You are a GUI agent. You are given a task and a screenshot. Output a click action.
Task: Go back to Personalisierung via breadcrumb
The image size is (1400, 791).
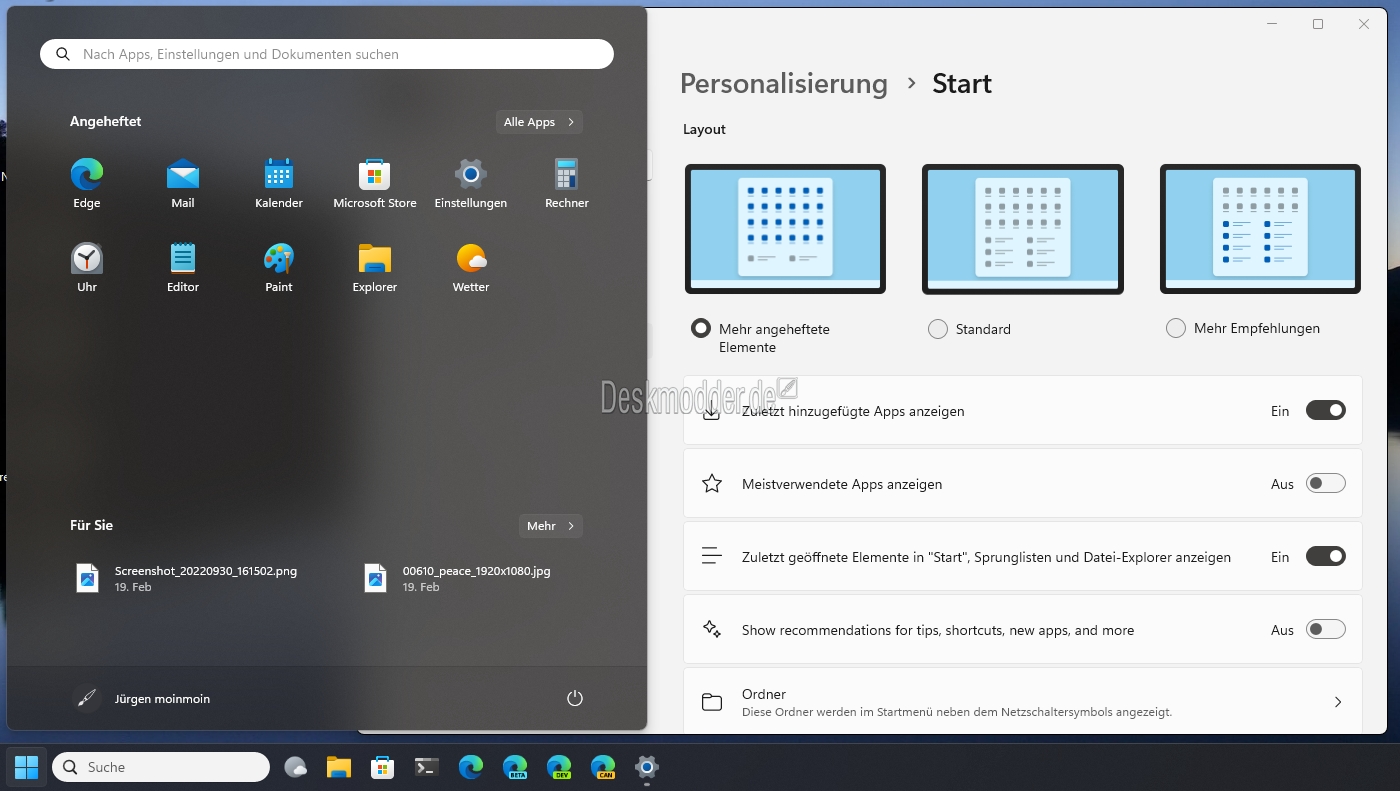(784, 84)
